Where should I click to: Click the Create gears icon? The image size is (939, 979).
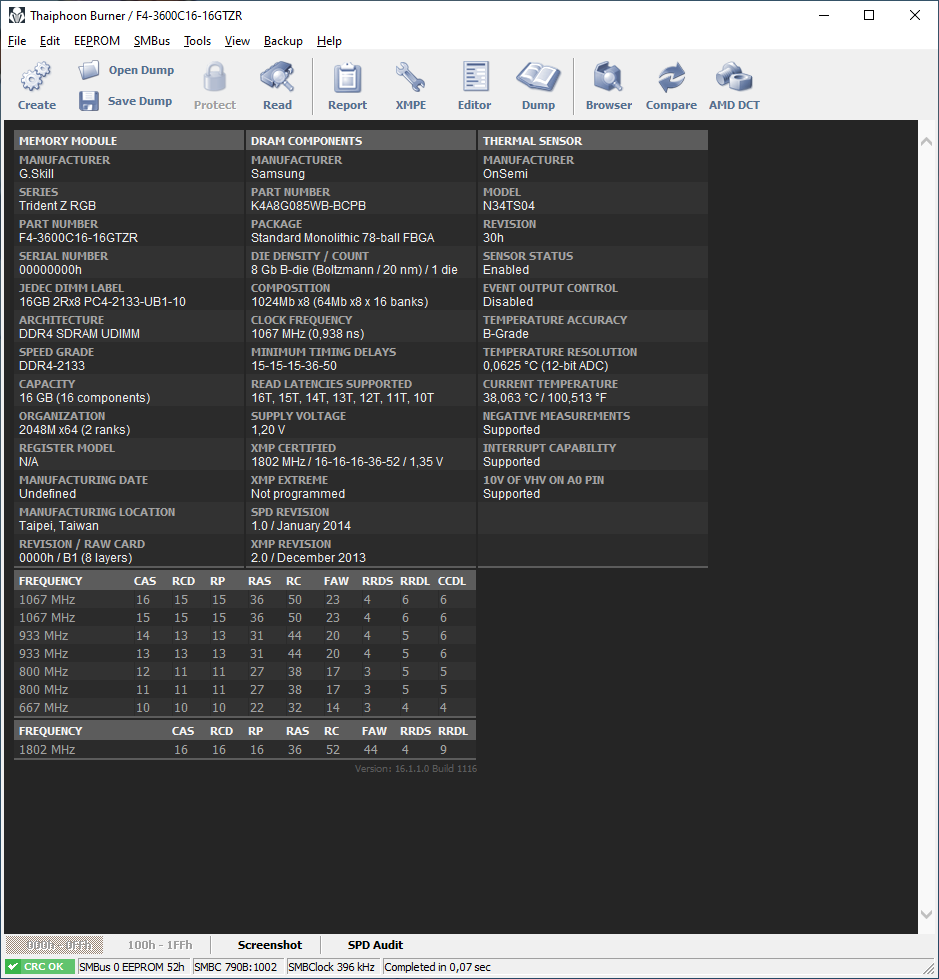[x=36, y=78]
